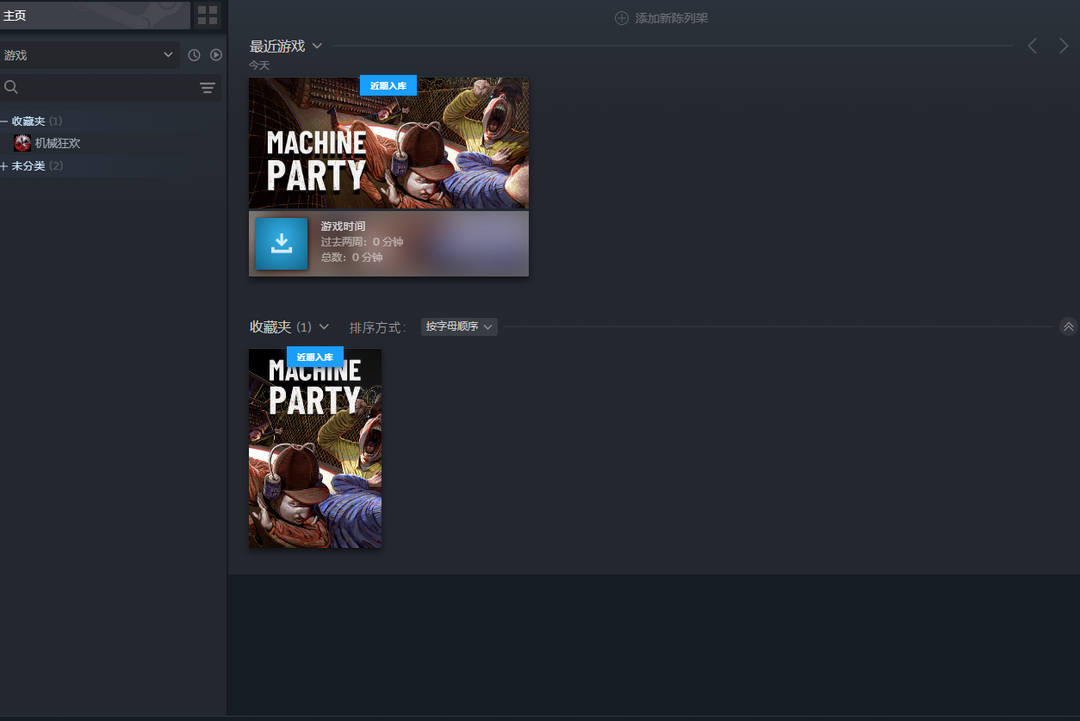Show previous items with left arrow
1080x721 pixels.
[x=1032, y=46]
